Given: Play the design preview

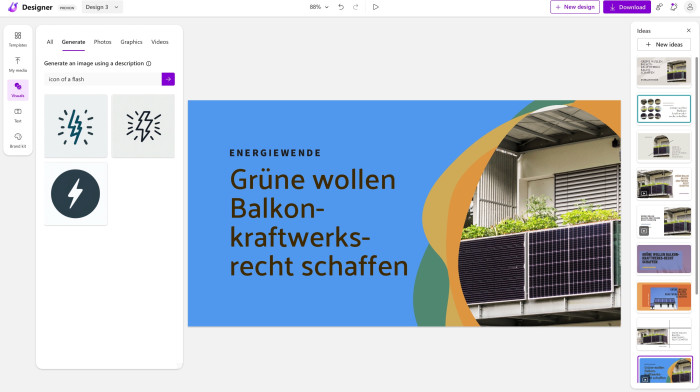Looking at the screenshot, I should (x=375, y=7).
